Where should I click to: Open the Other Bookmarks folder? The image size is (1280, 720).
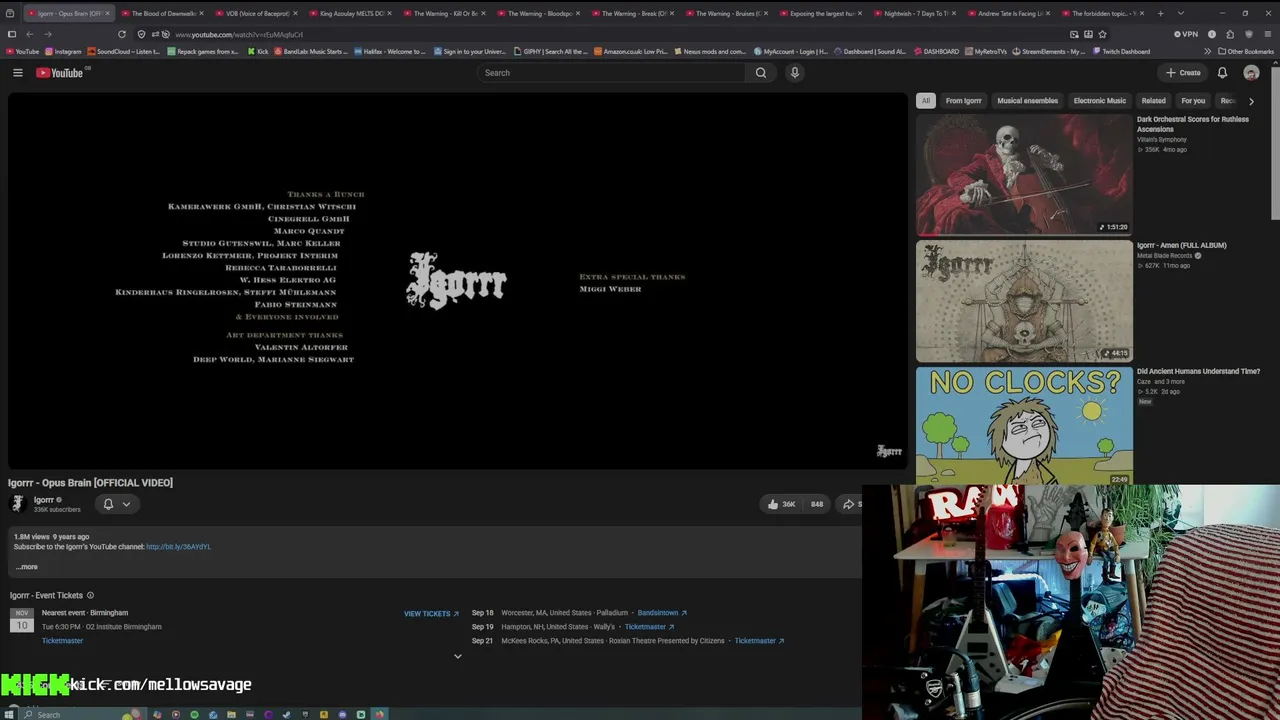pyautogui.click(x=1246, y=51)
